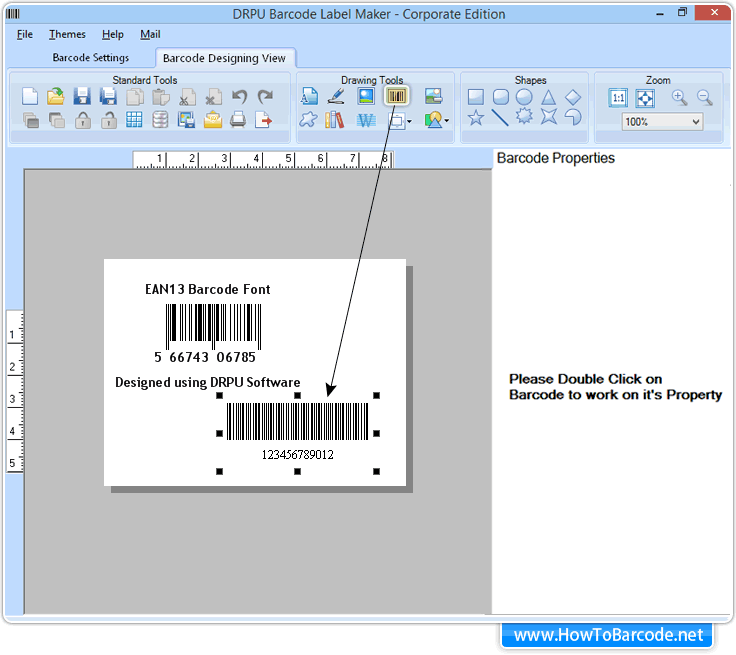This screenshot has width=736, height=655.
Task: Switch to Barcode Settings tab
Action: (x=91, y=57)
